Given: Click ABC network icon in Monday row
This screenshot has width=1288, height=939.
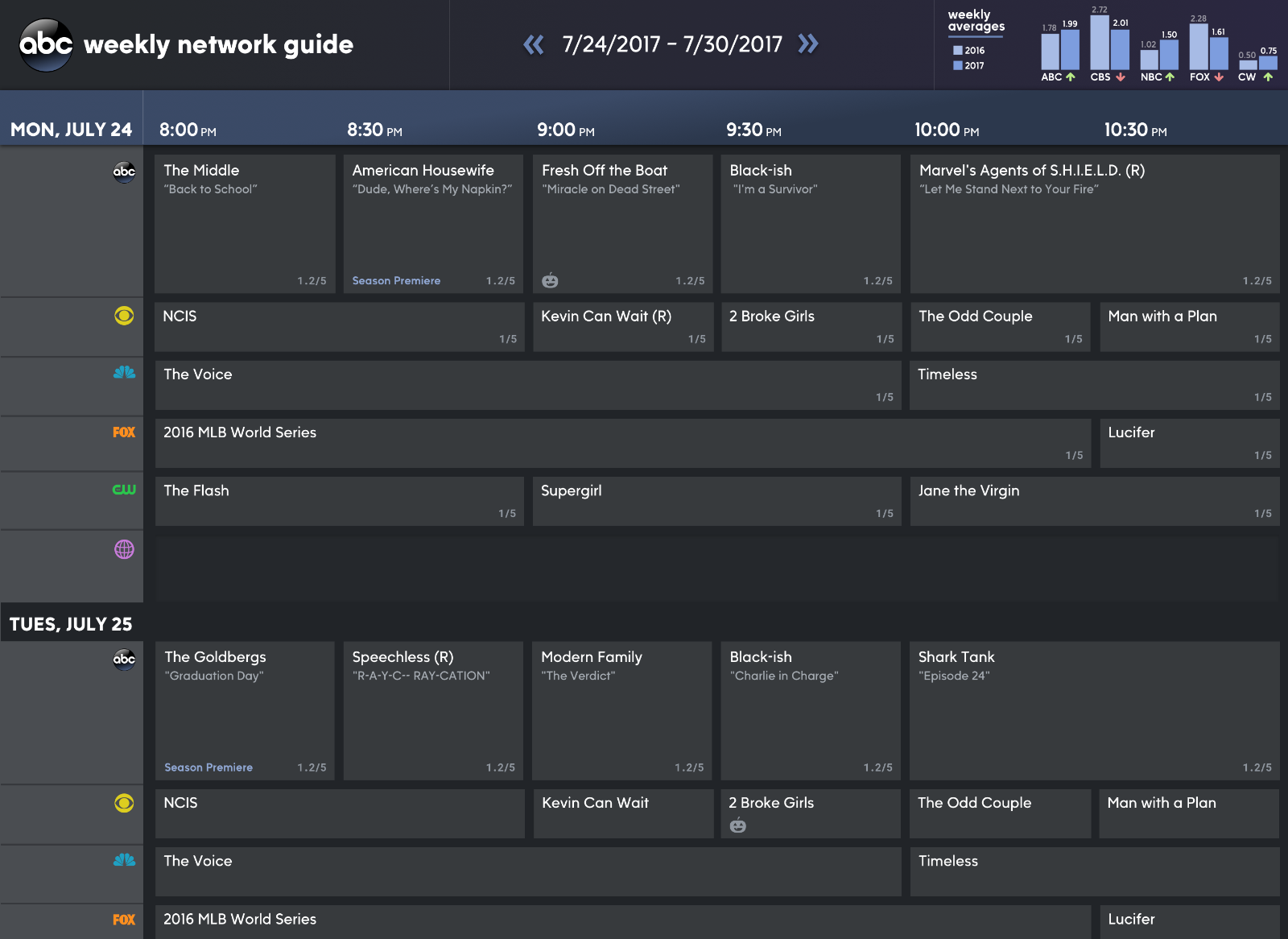Looking at the screenshot, I should coord(124,172).
